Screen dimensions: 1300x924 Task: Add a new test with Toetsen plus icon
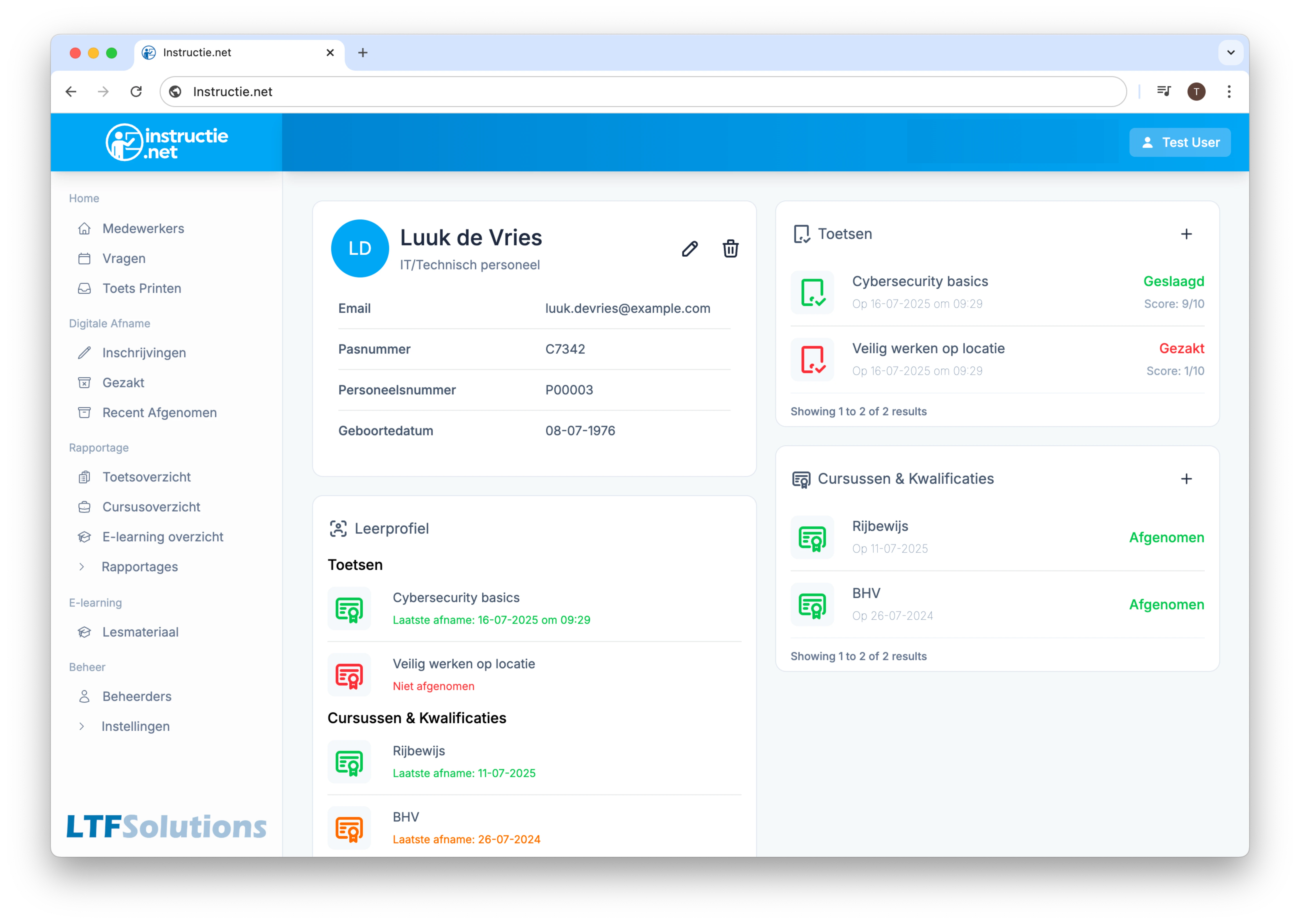[x=1186, y=234]
